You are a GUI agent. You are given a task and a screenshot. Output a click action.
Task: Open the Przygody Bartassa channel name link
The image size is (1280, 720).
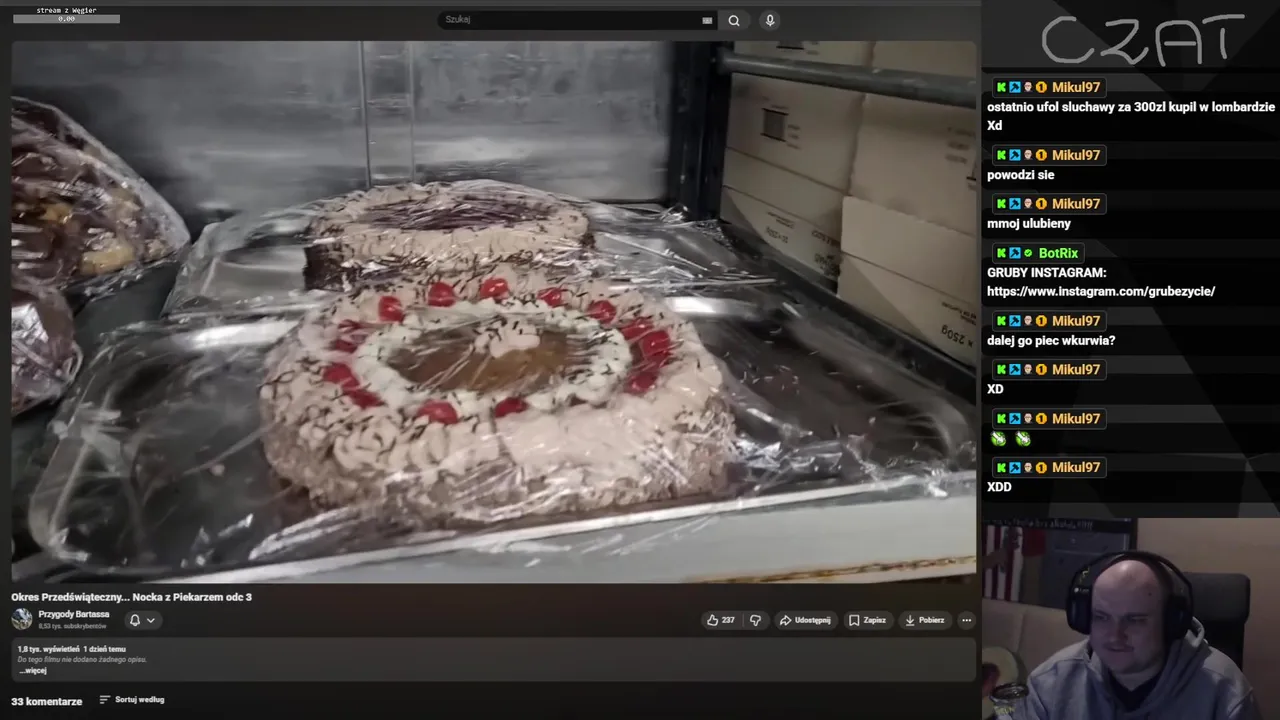pos(74,614)
